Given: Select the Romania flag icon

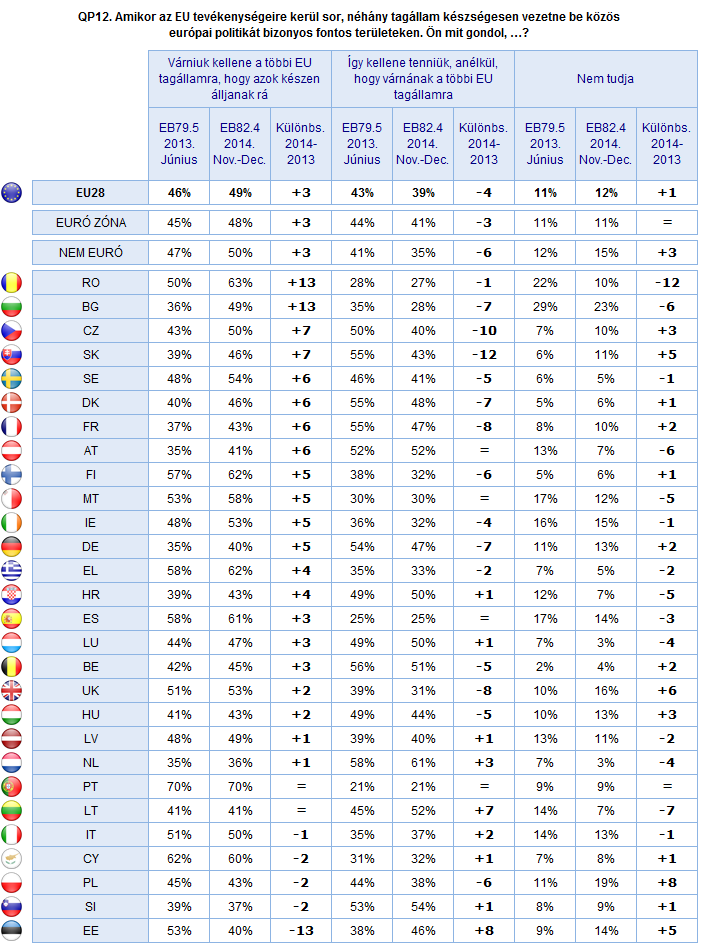Looking at the screenshot, I should (12, 283).
